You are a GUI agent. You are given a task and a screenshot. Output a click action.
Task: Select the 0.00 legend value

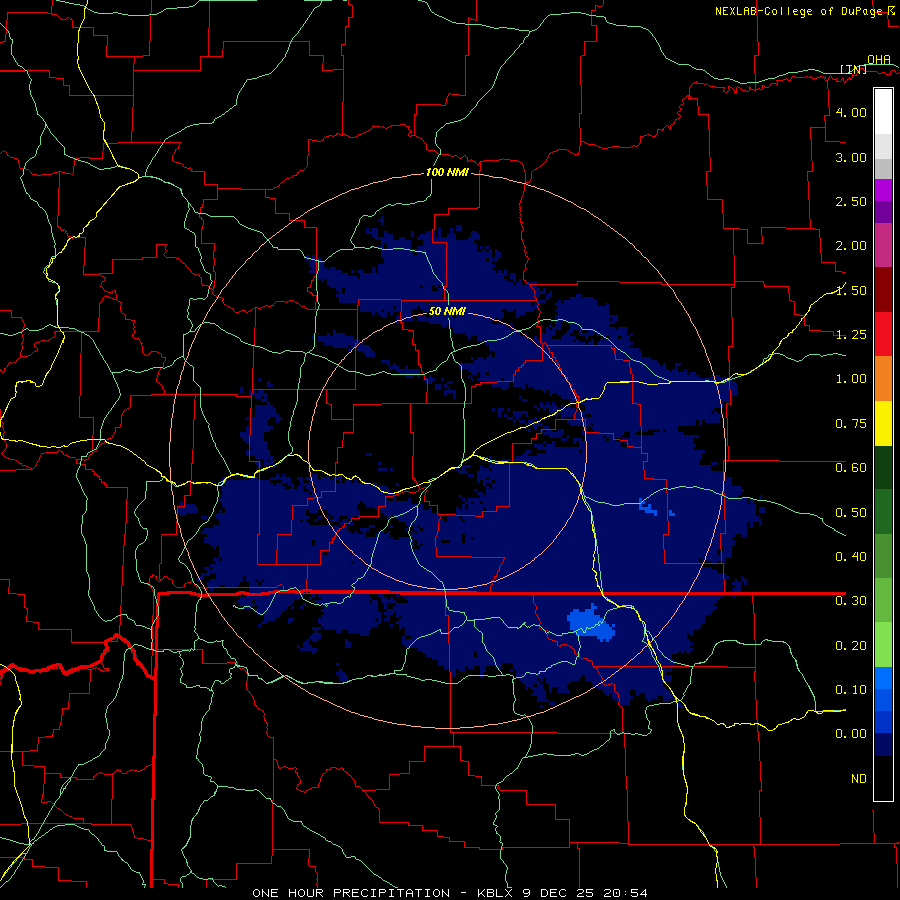[851, 734]
